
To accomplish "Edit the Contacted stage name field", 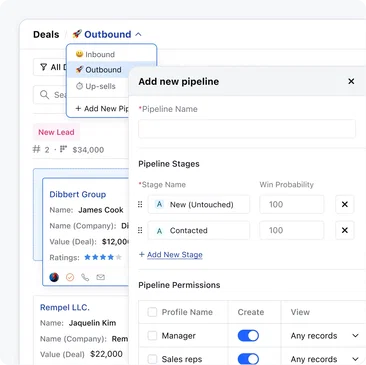I will pyautogui.click(x=199, y=230).
